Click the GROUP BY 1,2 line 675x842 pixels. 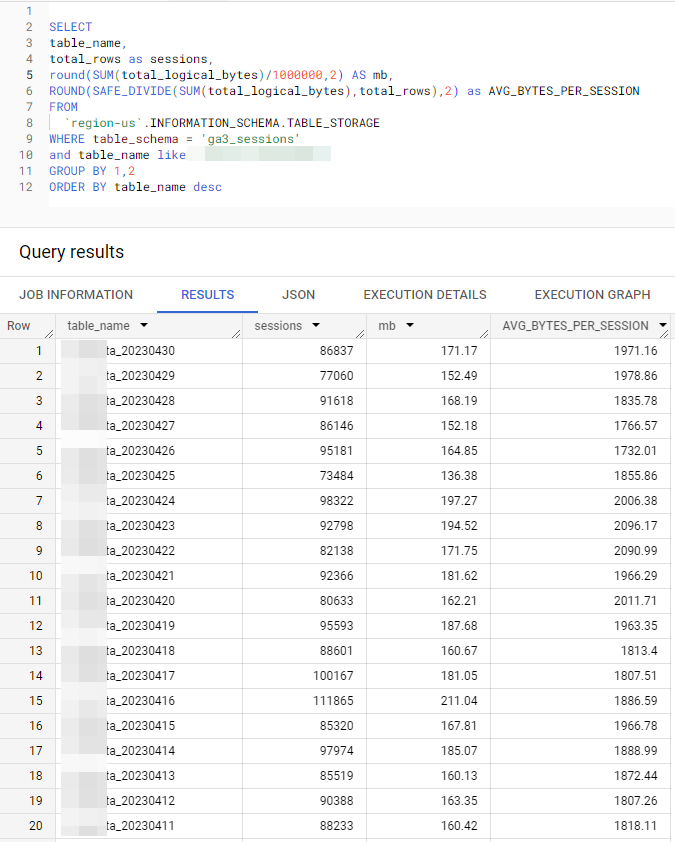pyautogui.click(x=92, y=171)
